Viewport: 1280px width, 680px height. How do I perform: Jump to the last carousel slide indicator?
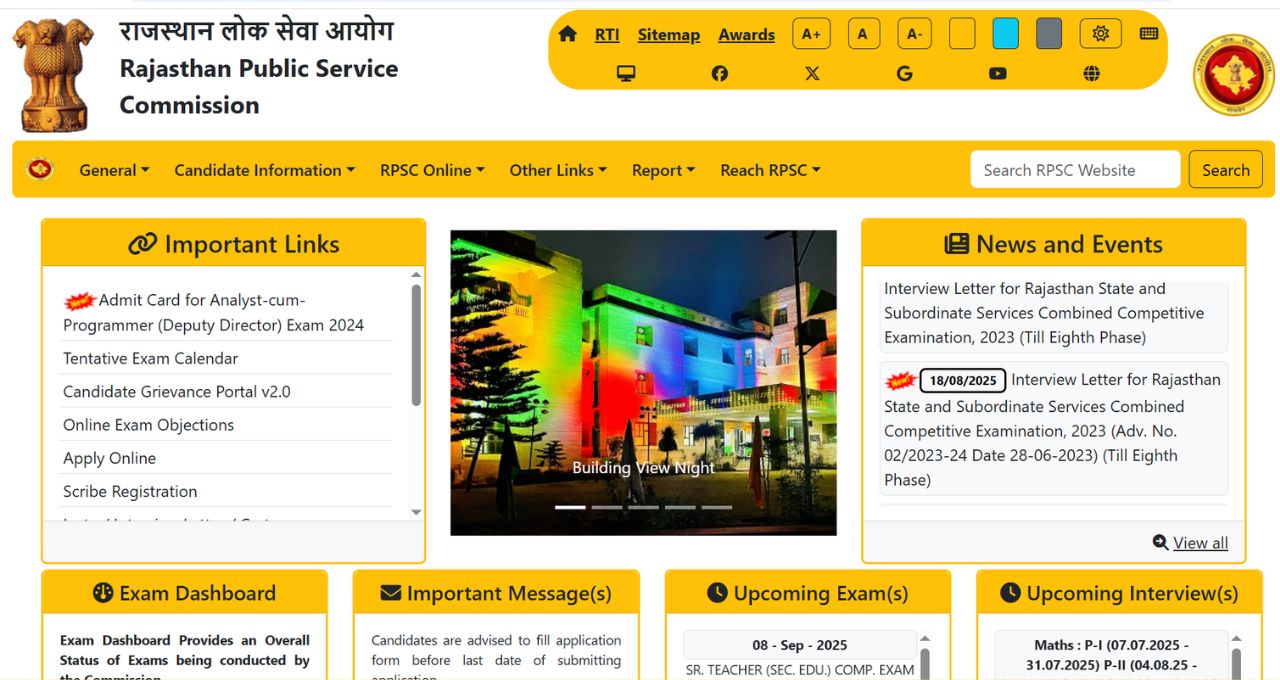tap(716, 507)
